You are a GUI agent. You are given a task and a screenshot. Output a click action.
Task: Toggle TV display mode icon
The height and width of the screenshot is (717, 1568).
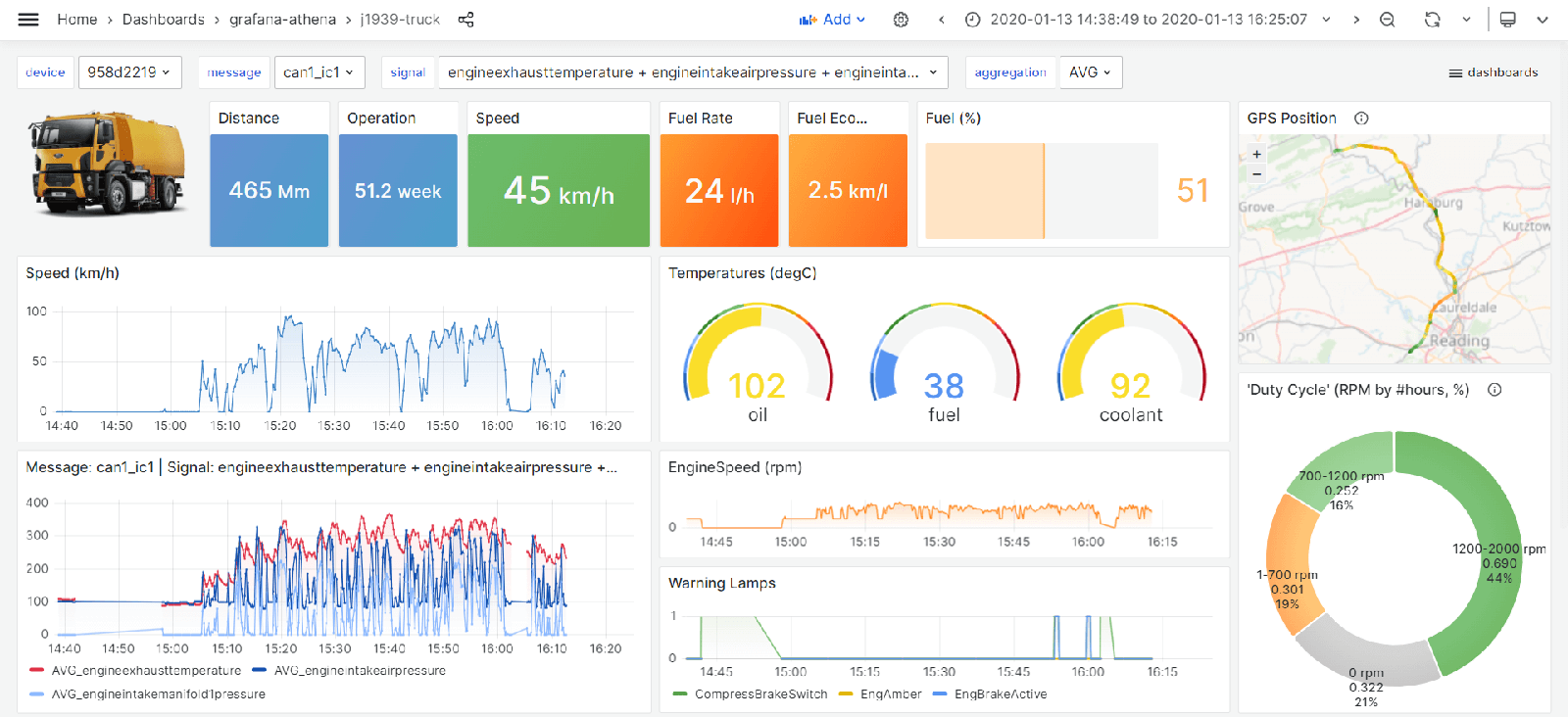pyautogui.click(x=1508, y=20)
